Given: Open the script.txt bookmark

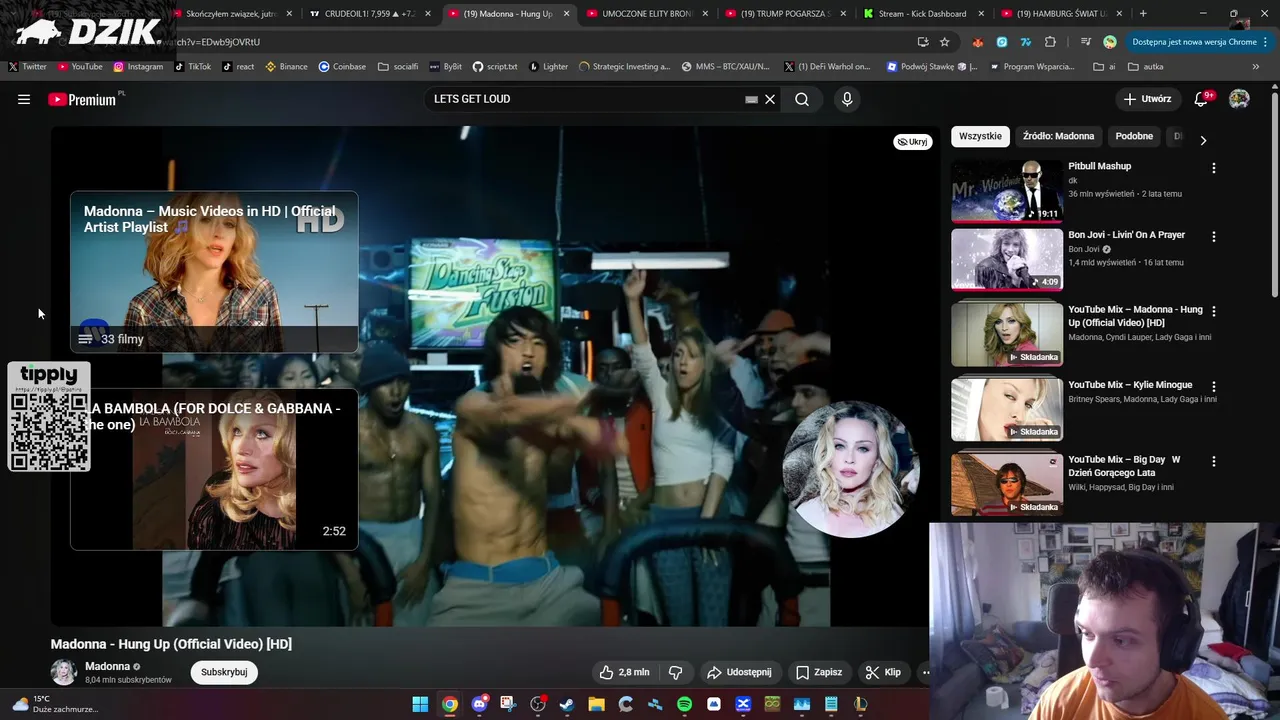Looking at the screenshot, I should pos(495,66).
